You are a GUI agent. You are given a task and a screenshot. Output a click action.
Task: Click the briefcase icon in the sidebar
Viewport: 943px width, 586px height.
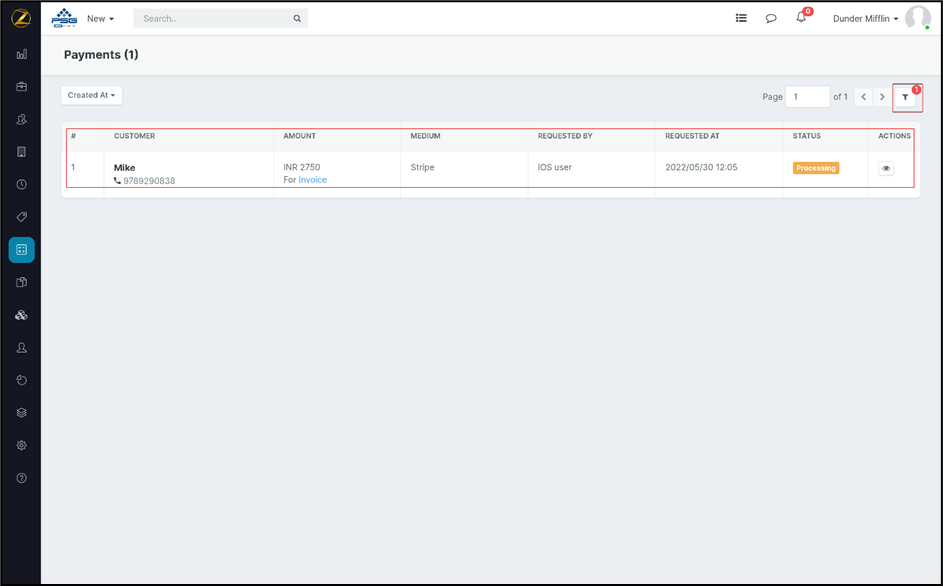pyautogui.click(x=21, y=87)
